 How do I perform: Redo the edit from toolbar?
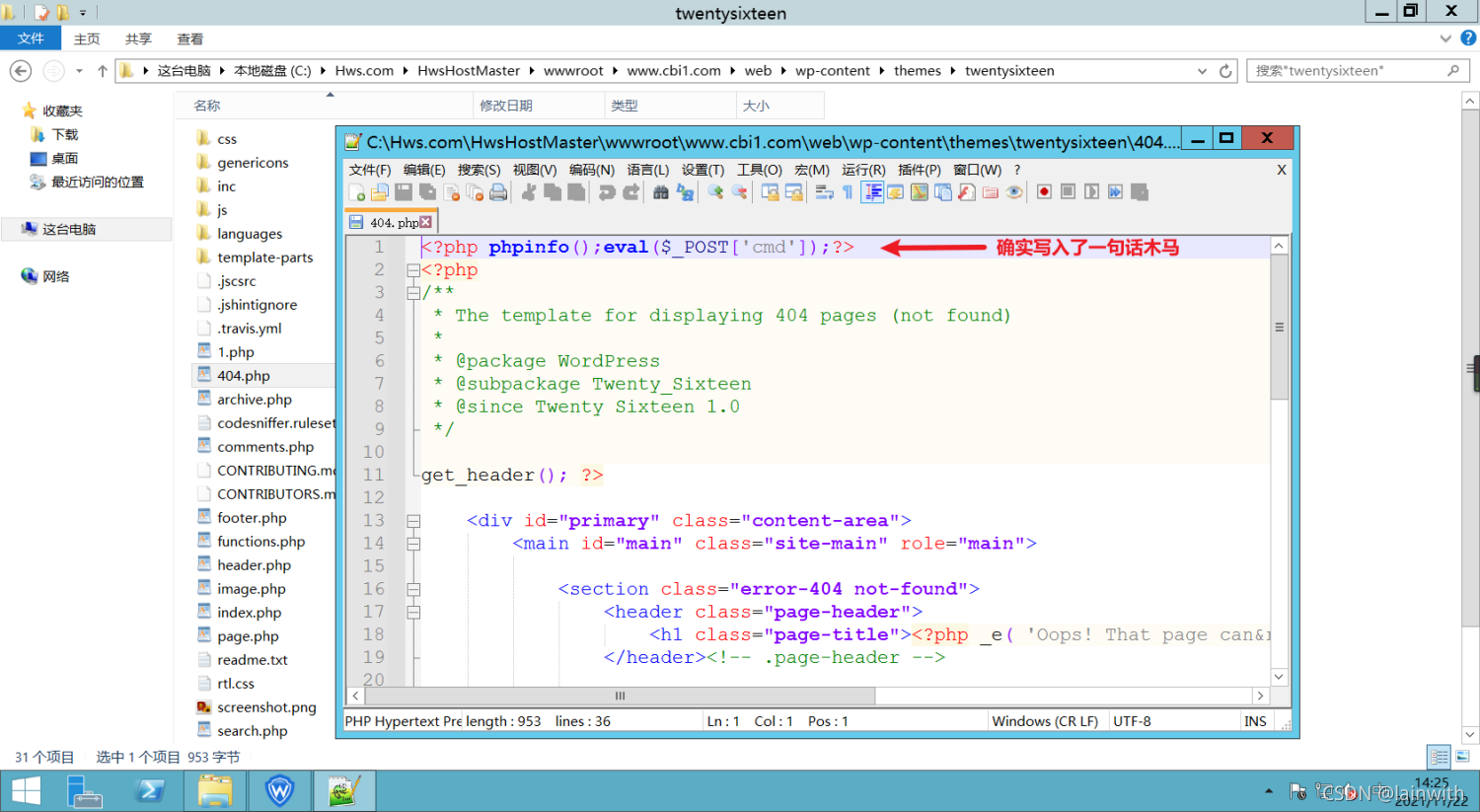(632, 192)
